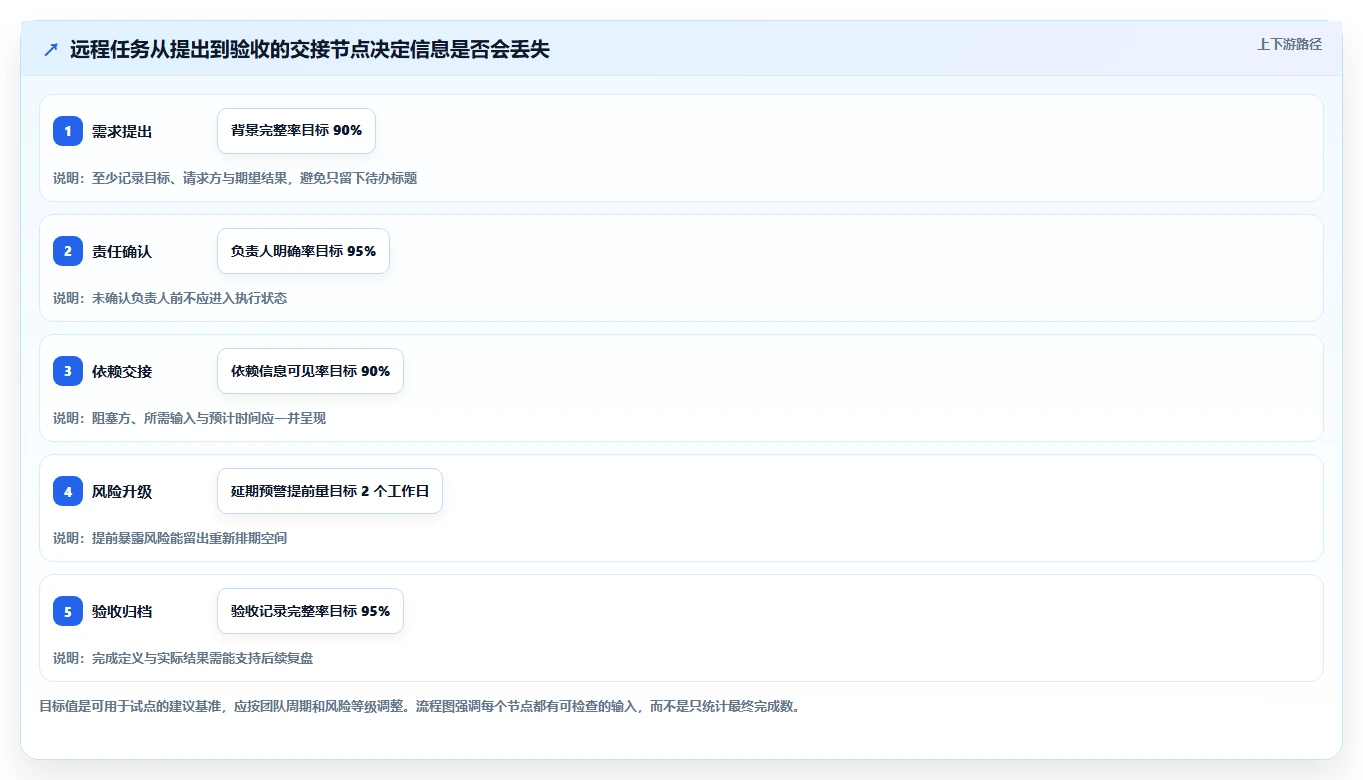Click the note 未确认负责人前不应进入执行状态
The height and width of the screenshot is (780, 1363).
(x=170, y=298)
